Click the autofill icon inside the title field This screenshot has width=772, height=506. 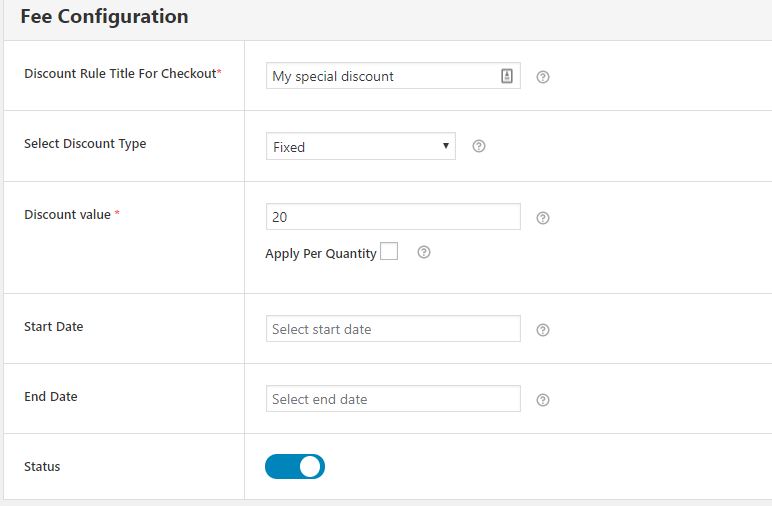[x=507, y=76]
